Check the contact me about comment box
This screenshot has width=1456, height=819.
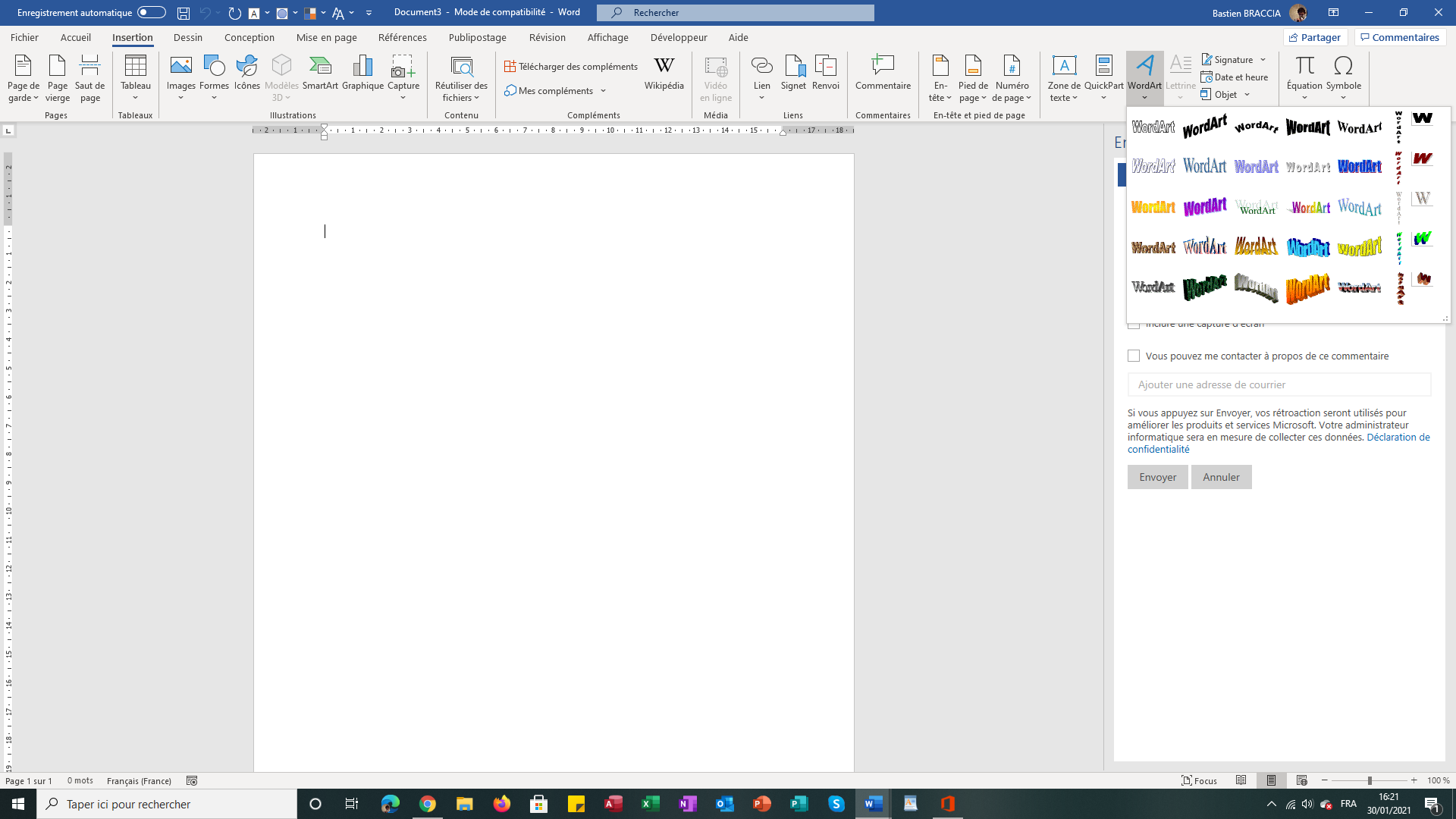[1134, 356]
